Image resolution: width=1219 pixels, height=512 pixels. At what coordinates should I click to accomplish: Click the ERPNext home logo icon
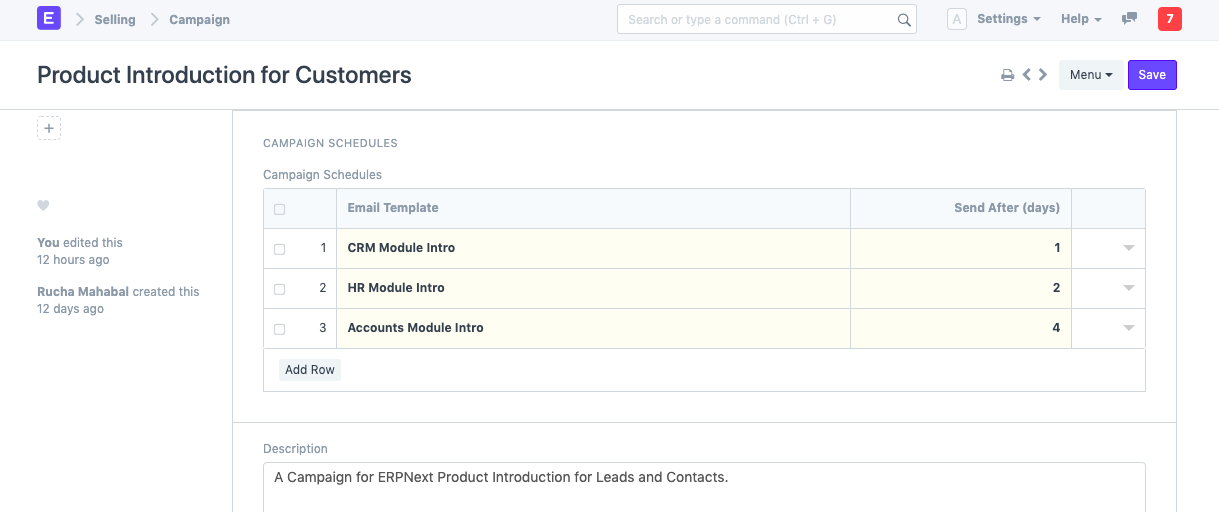tap(49, 18)
